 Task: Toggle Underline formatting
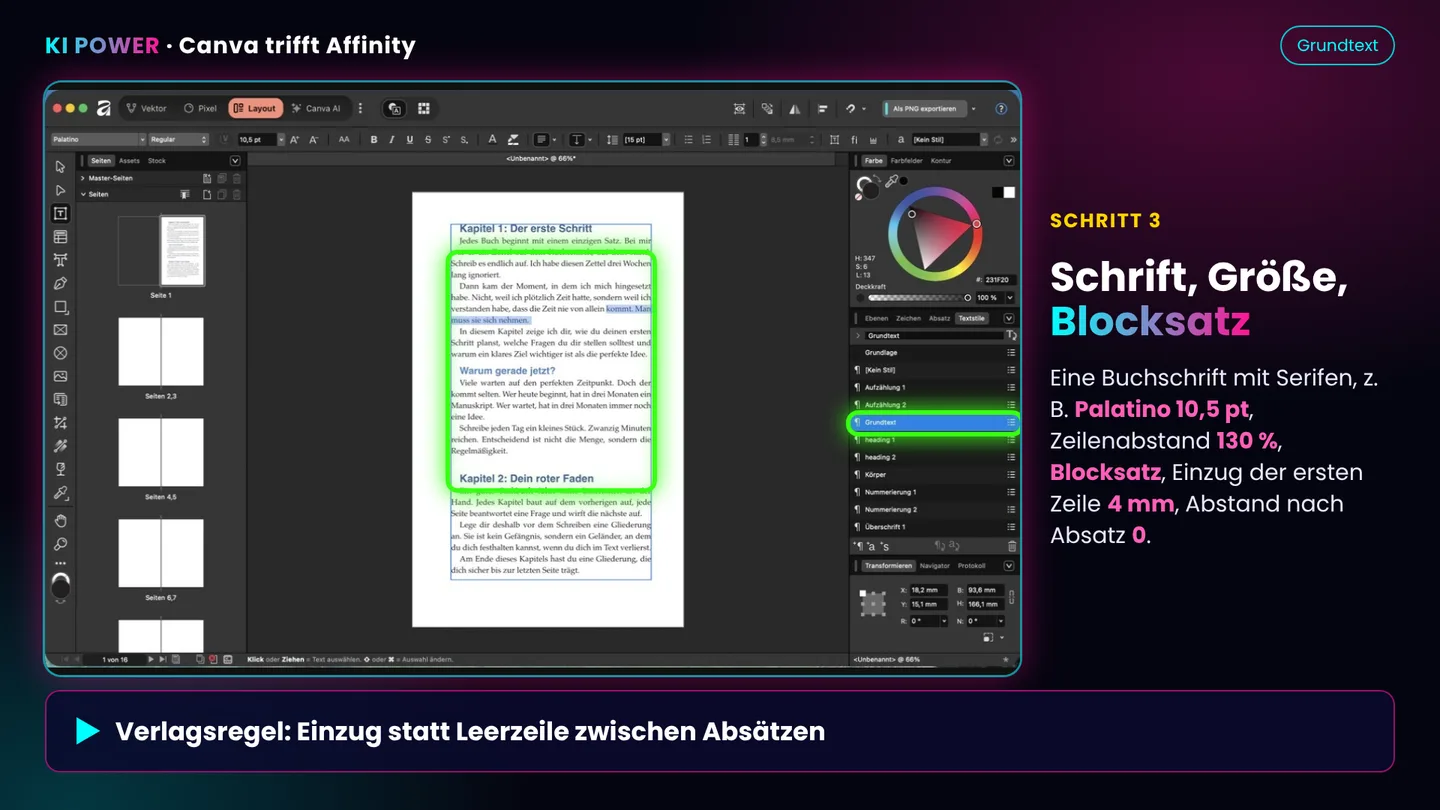(x=410, y=140)
